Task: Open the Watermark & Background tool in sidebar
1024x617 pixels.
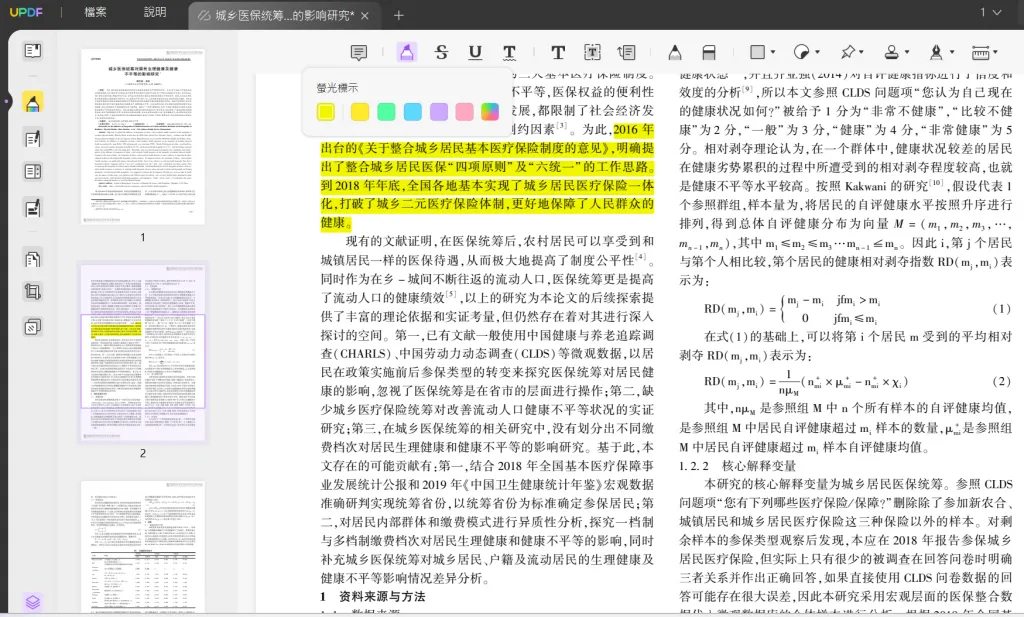Action: 33,326
